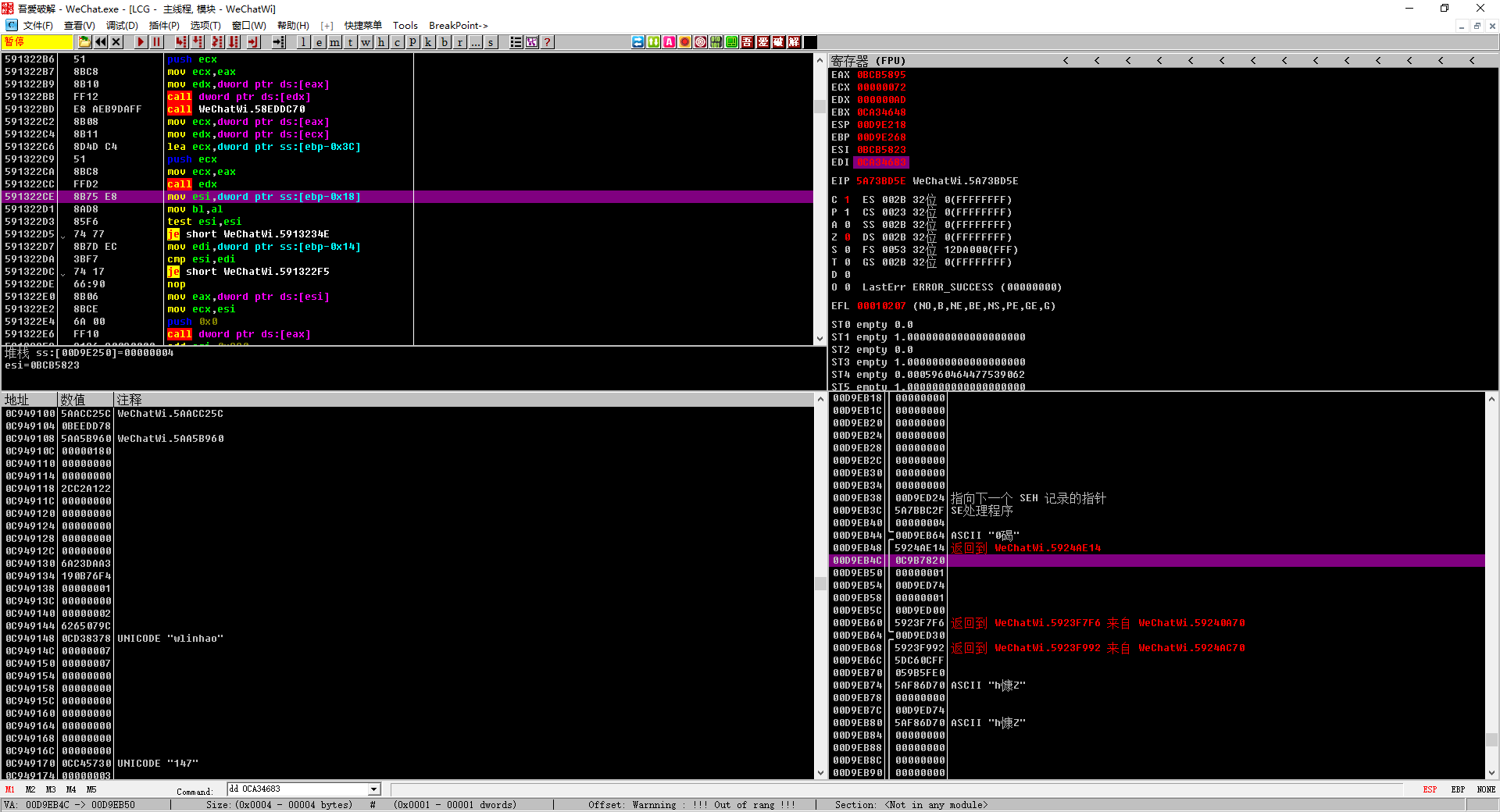
Task: Select NONE stack-relative mode button
Action: 1486,789
